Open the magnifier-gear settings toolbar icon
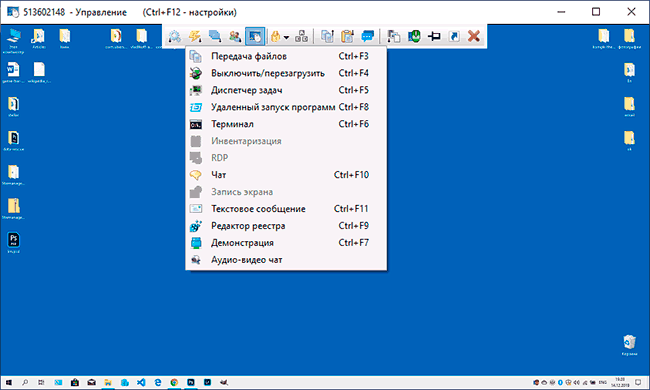This screenshot has width=650, height=390. click(x=175, y=36)
